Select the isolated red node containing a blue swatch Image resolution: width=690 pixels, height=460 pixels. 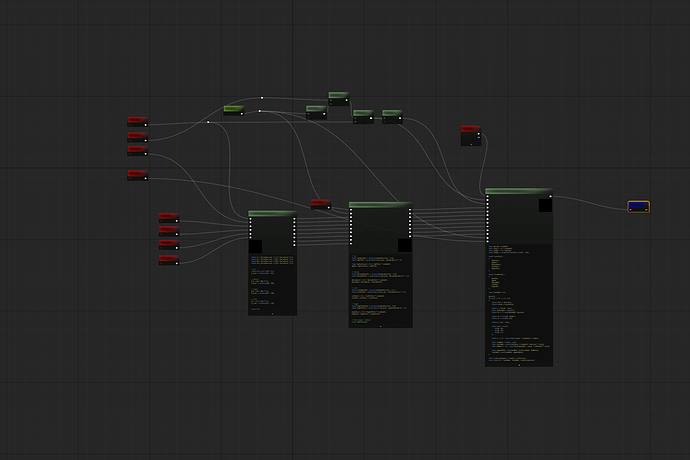pos(471,136)
